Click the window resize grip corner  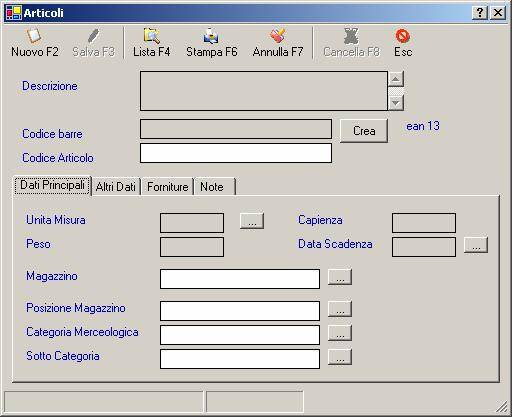click(x=501, y=407)
